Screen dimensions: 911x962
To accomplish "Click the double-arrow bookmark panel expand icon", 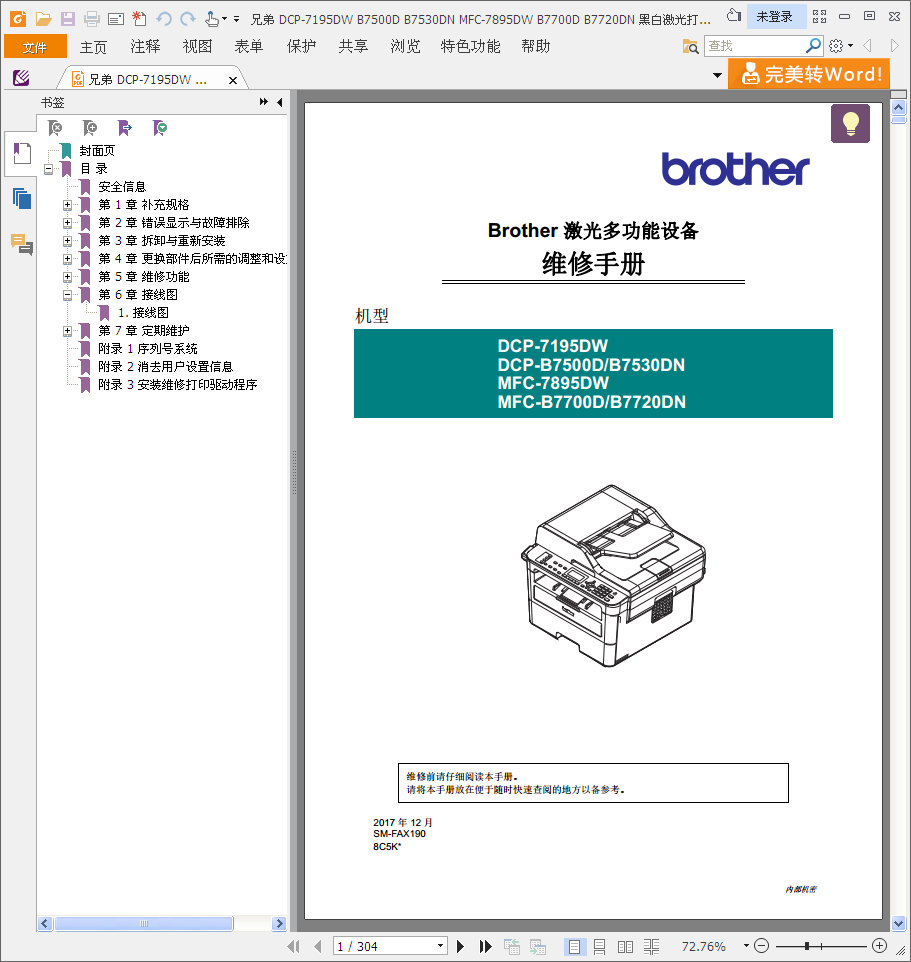I will coord(264,102).
